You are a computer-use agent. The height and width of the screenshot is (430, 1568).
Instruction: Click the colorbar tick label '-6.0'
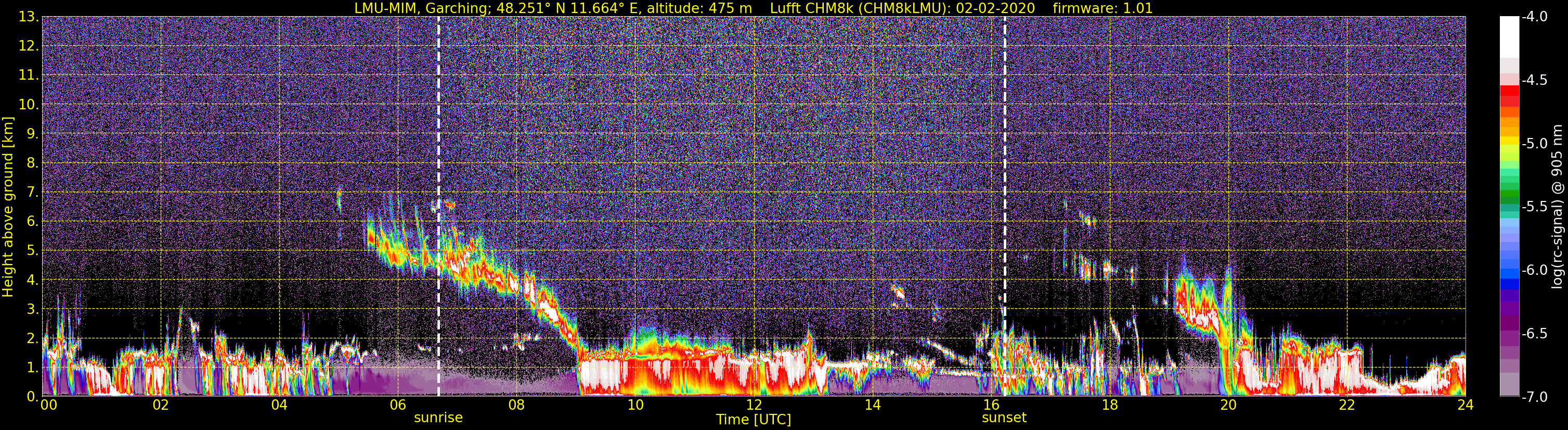pyautogui.click(x=1534, y=270)
